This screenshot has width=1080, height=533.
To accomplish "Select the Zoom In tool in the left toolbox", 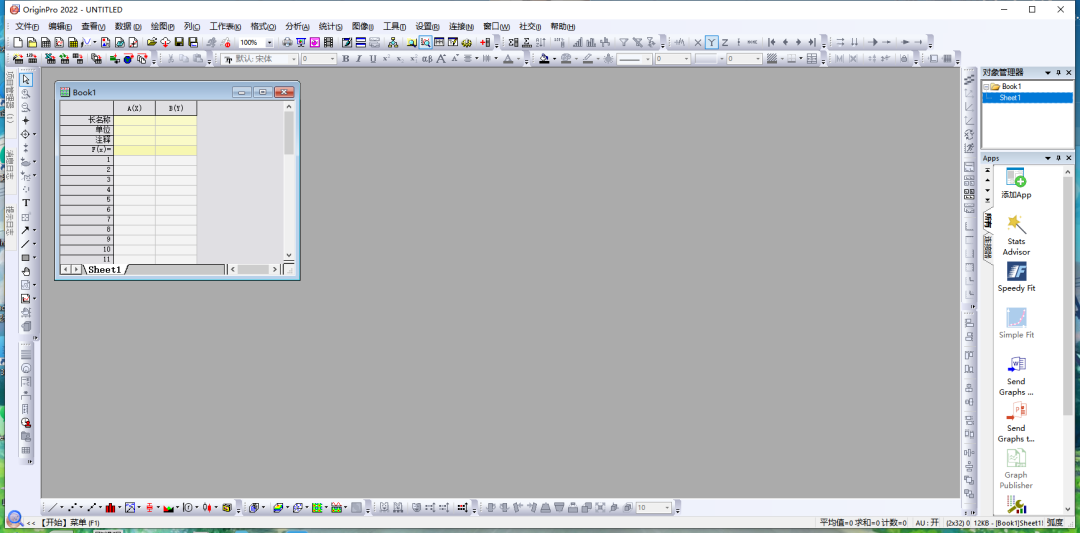I will (26, 94).
